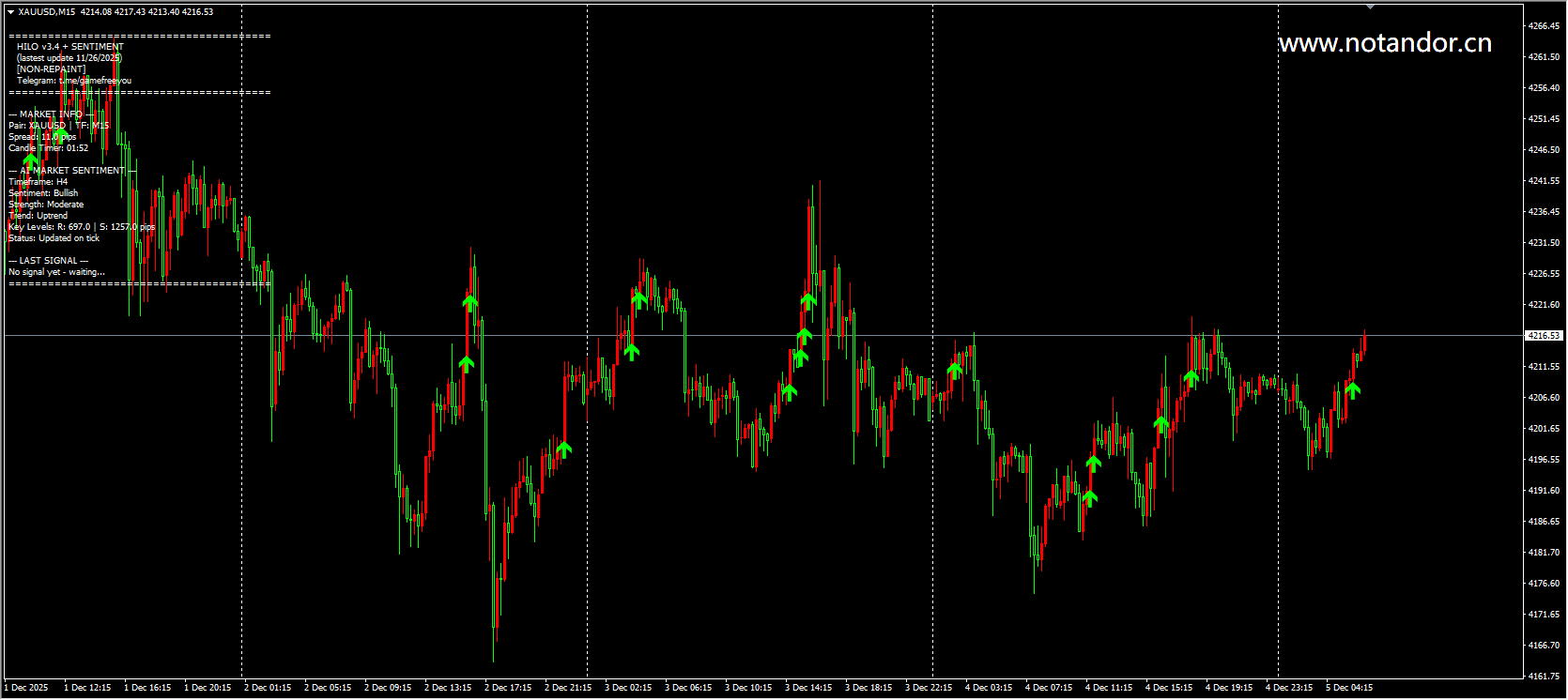This screenshot has width=1568, height=700.
Task: Click the 4251.45 price scale label
Action: click(1545, 119)
